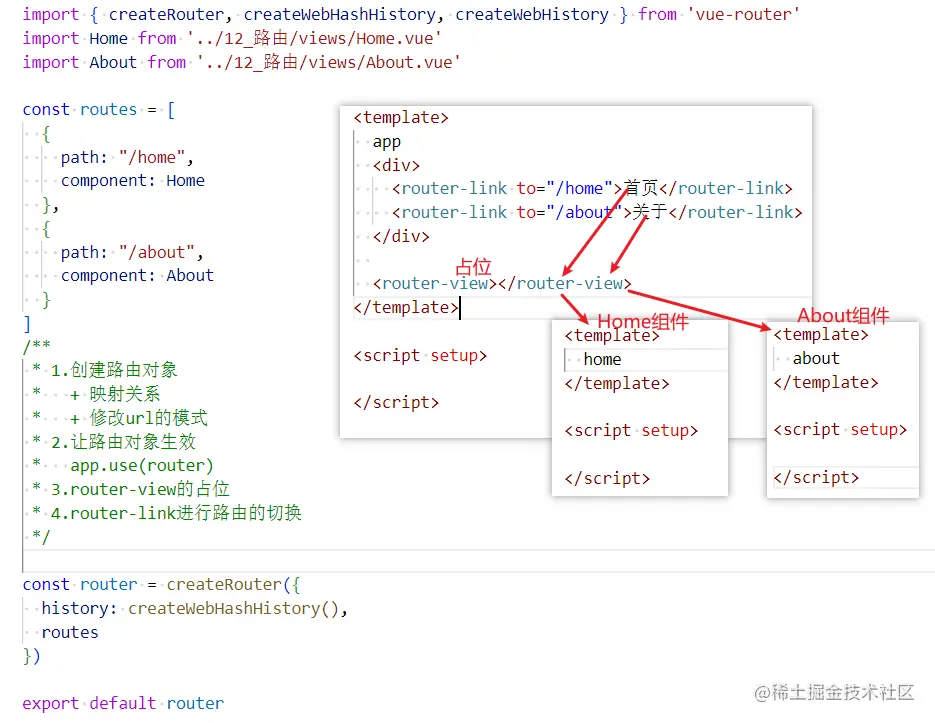Image resolution: width=935 pixels, height=723 pixels.
Task: Click the 'component: Home' line
Action: [132, 181]
